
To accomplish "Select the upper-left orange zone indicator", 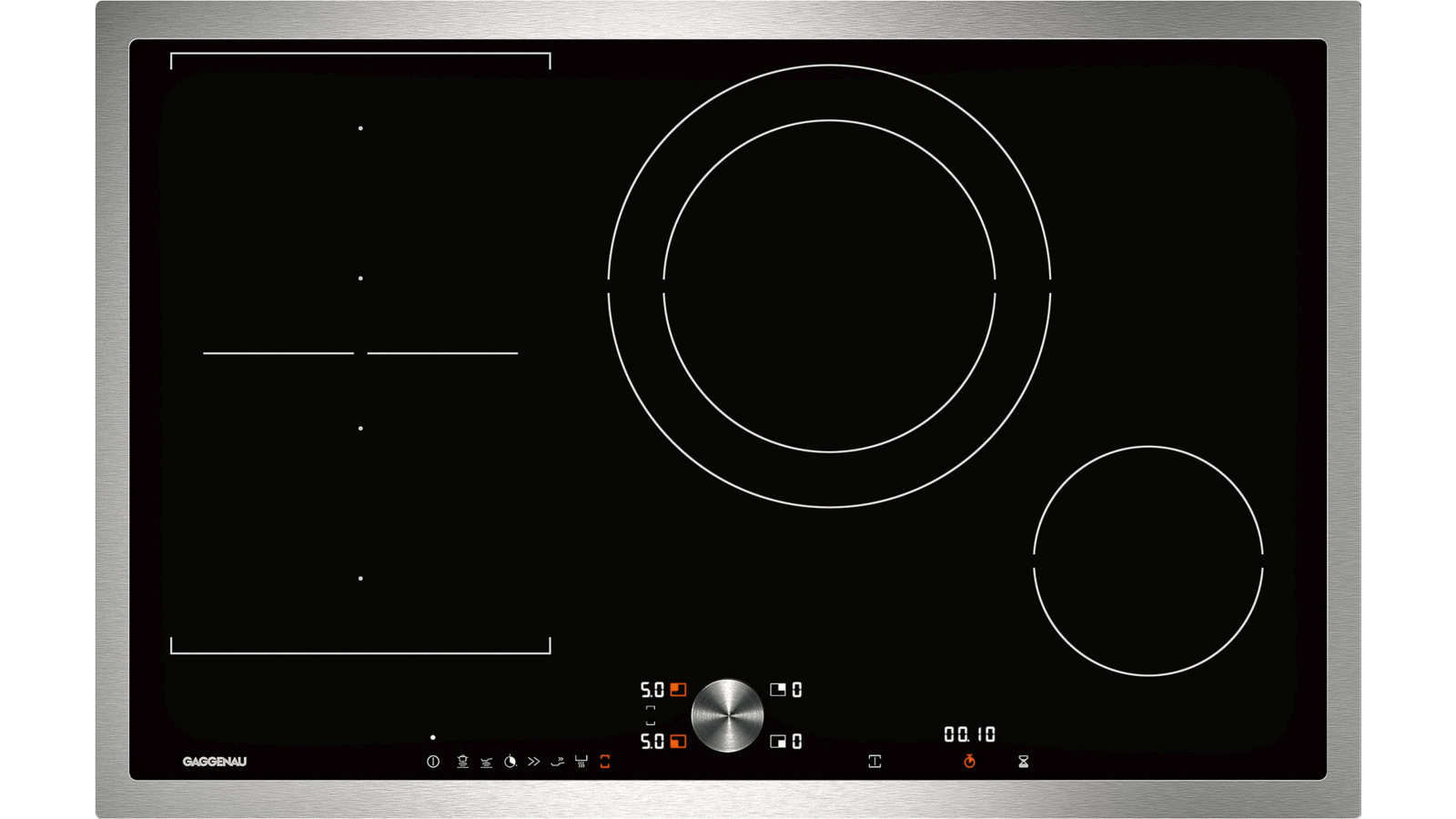I will click(678, 690).
